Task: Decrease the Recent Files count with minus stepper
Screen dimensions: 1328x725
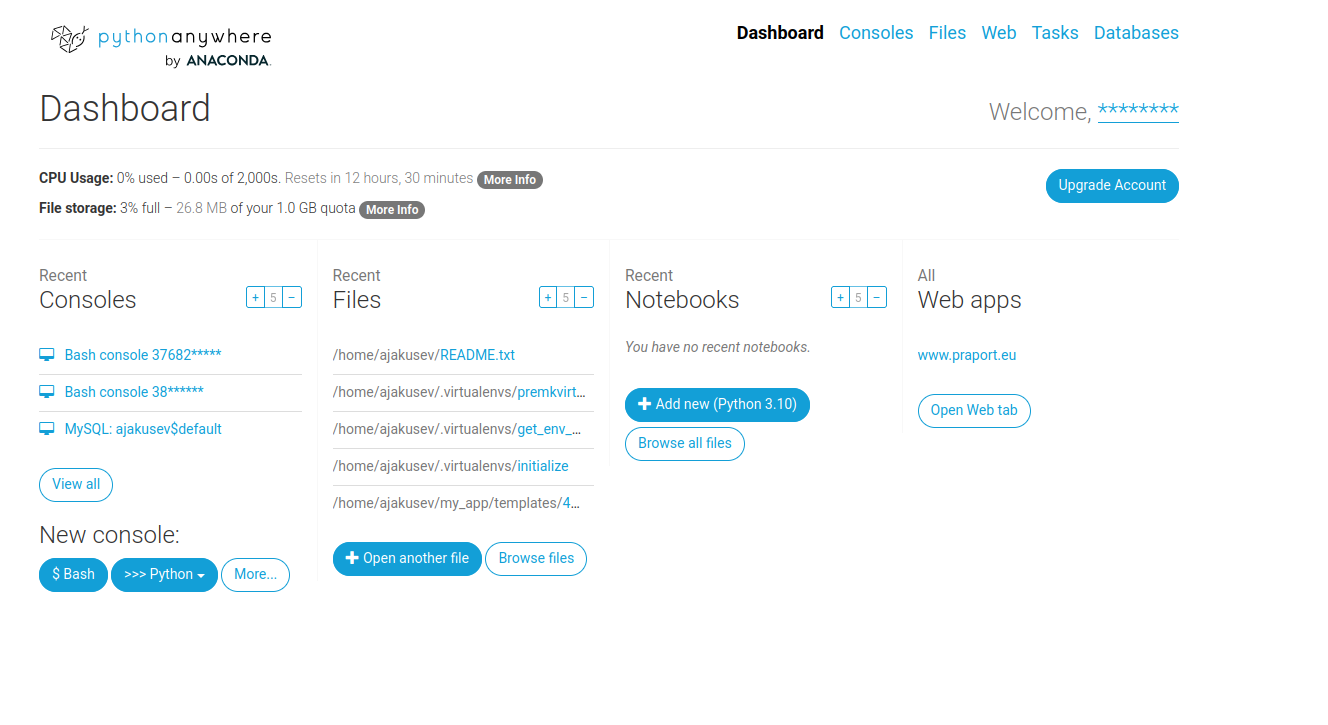Action: pos(584,296)
